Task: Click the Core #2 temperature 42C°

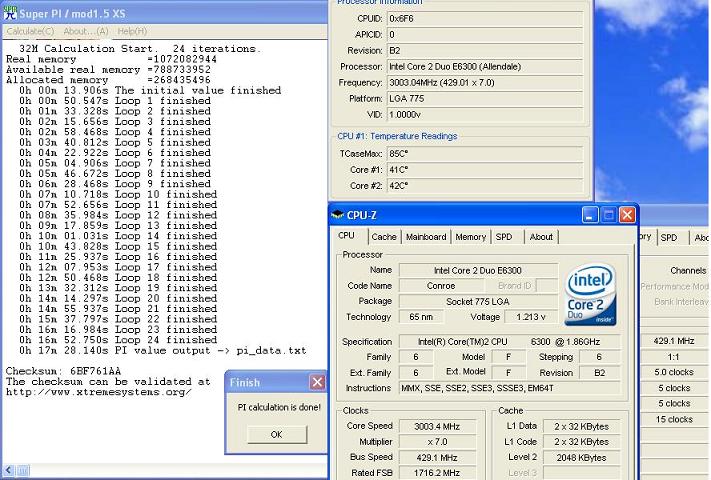Action: coord(485,186)
